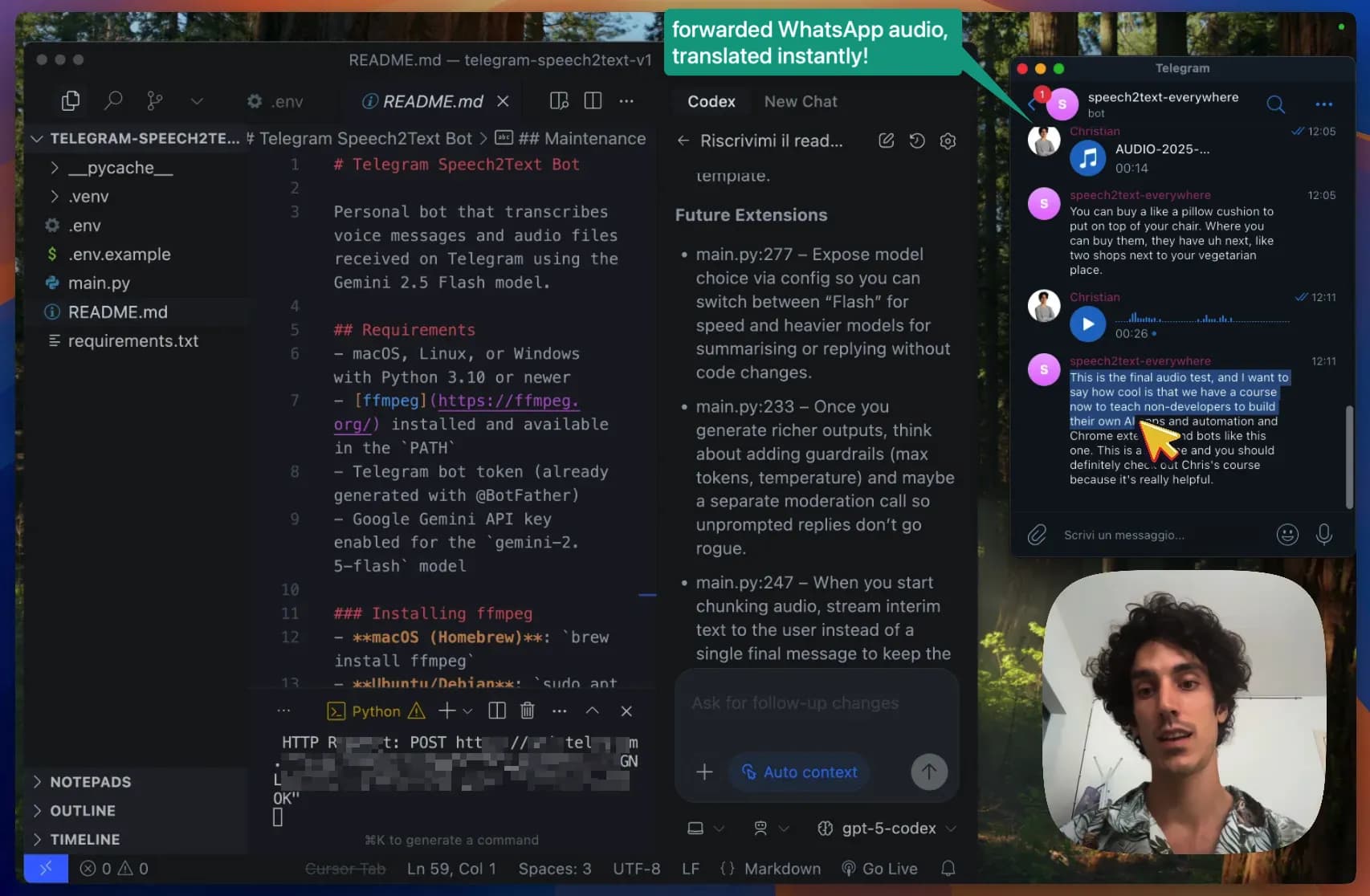
Task: Switch to the New Chat tab
Action: [801, 101]
